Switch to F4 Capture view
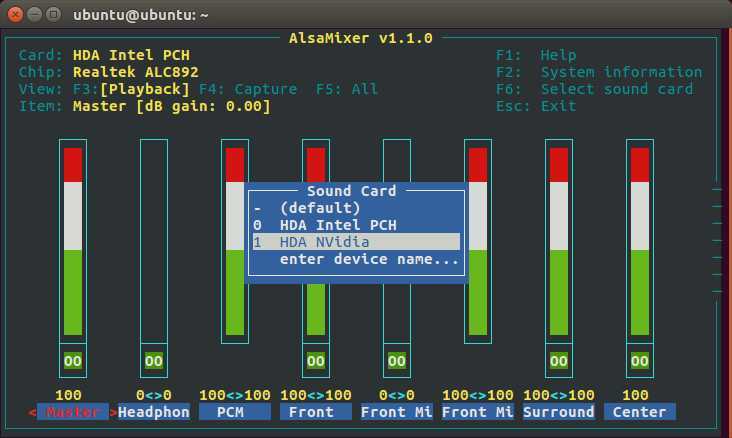The image size is (732, 438). (248, 89)
